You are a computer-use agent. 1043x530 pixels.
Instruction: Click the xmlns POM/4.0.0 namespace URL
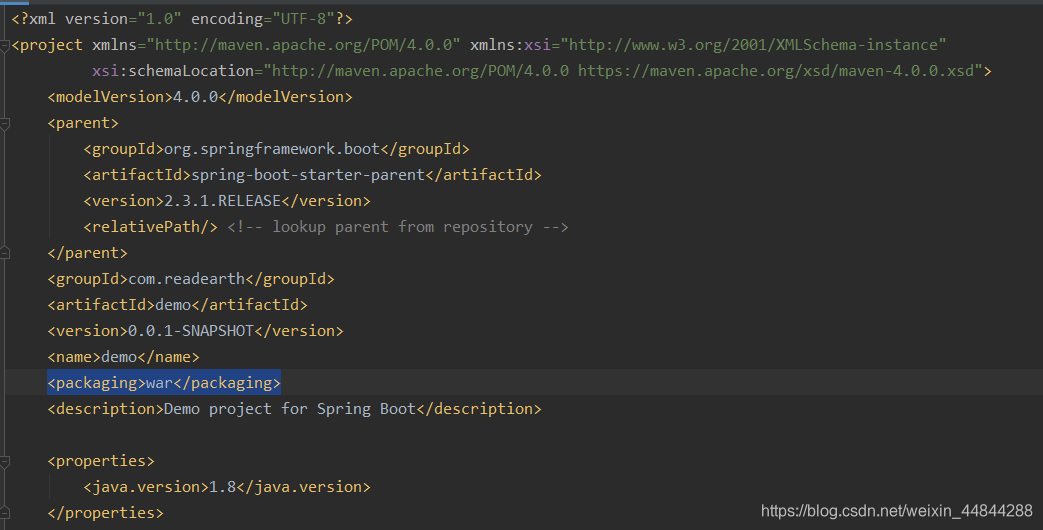tap(303, 45)
